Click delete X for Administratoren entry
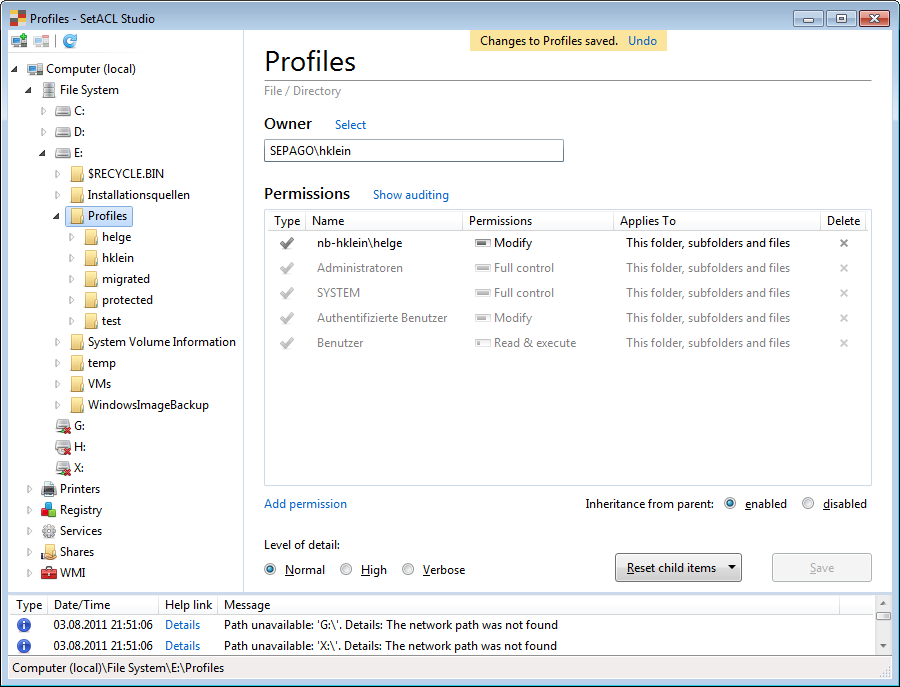Screen dimensions: 900x687 [844, 268]
